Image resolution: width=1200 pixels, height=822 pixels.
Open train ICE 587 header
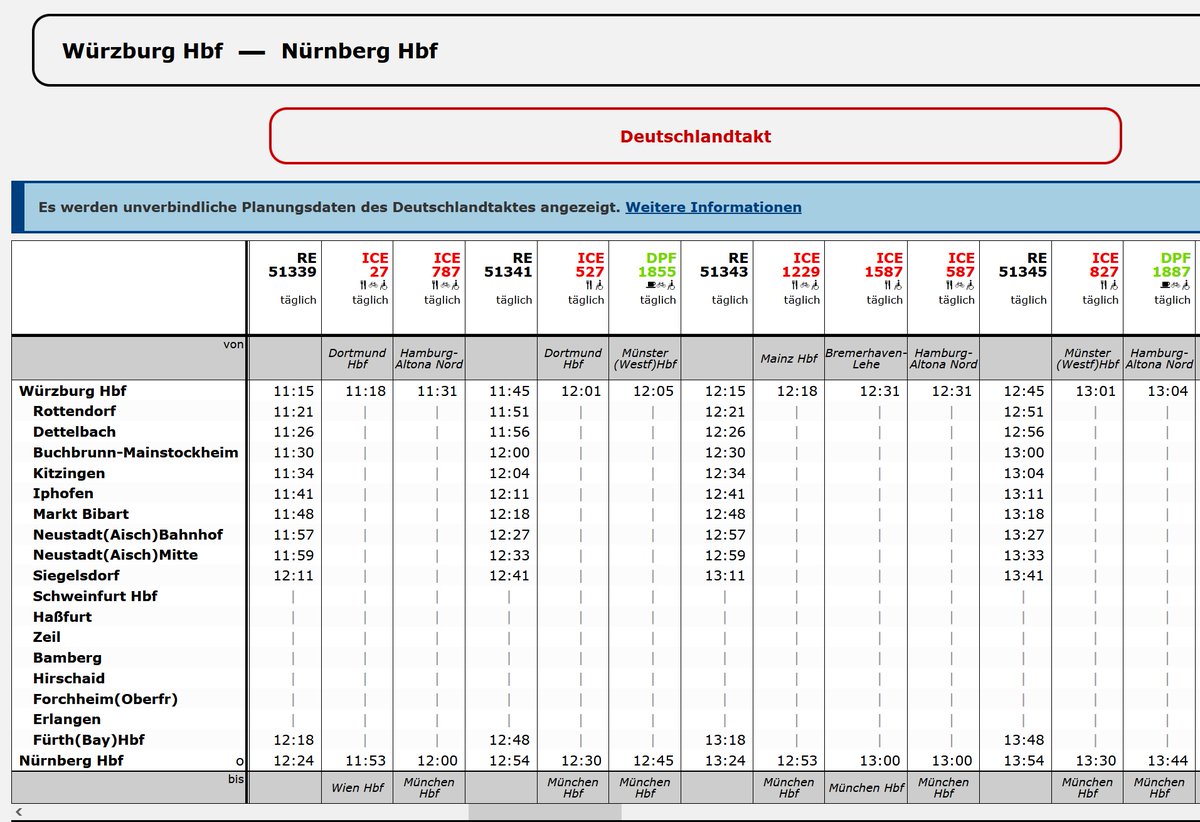point(961,265)
